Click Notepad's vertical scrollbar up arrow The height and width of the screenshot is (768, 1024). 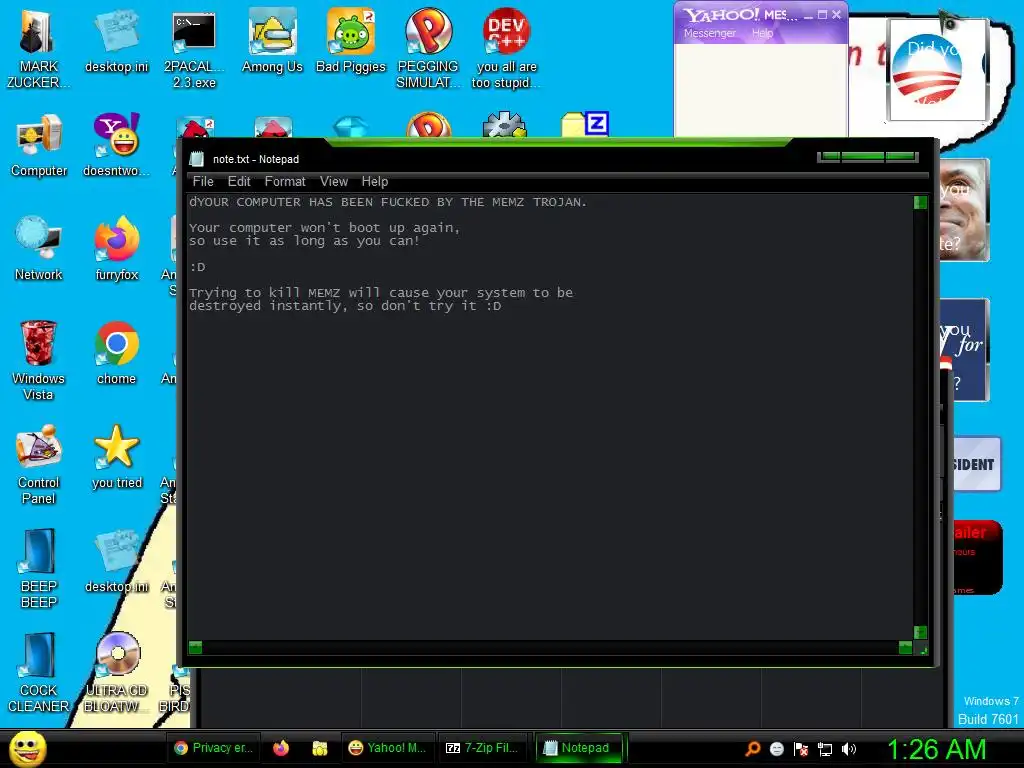coord(920,202)
